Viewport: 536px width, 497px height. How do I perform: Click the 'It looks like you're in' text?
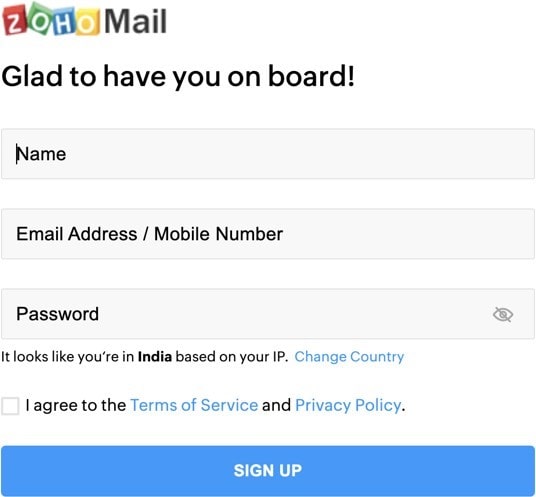click(x=68, y=357)
